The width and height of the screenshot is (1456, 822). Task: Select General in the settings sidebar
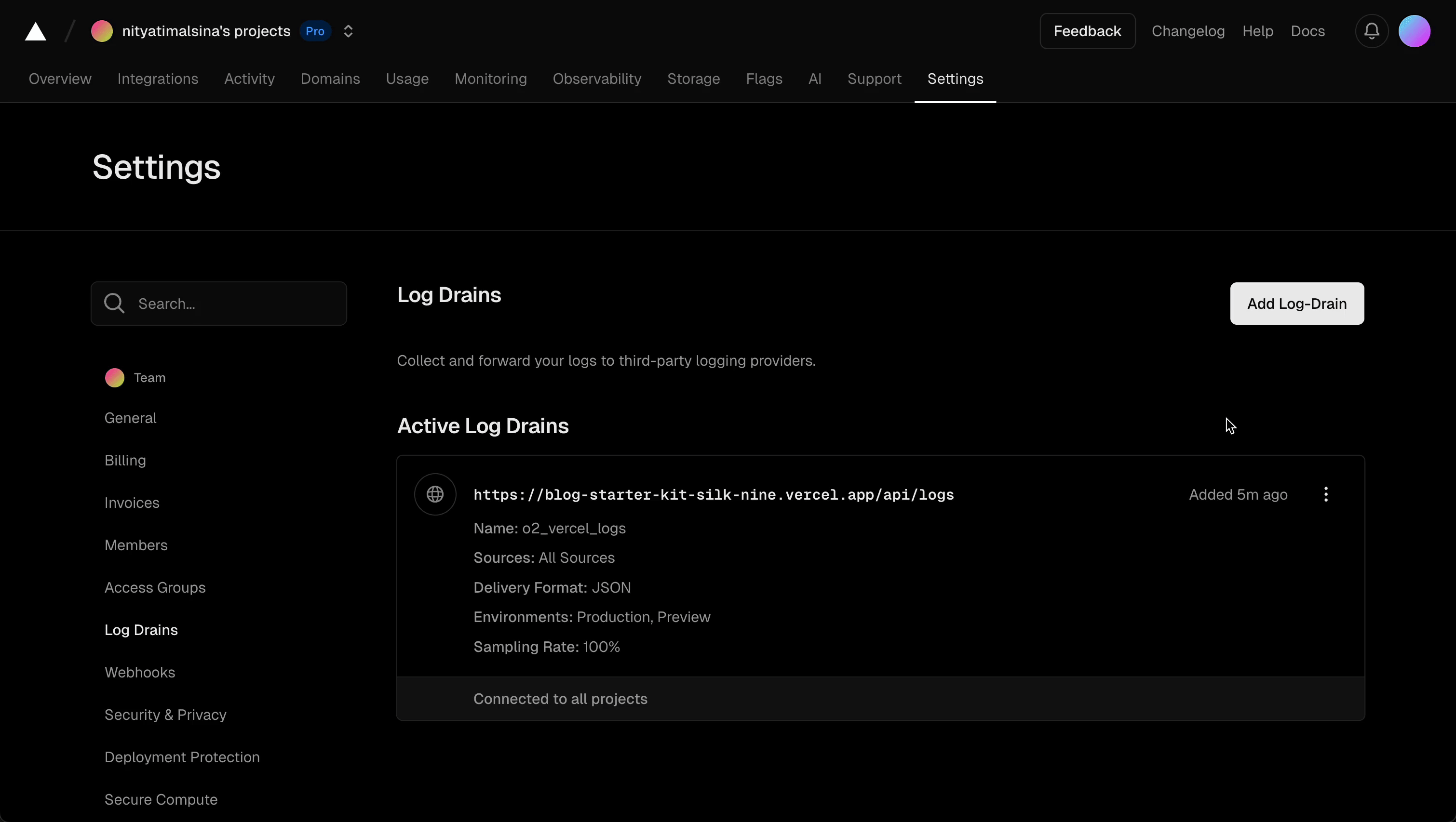[x=130, y=417]
